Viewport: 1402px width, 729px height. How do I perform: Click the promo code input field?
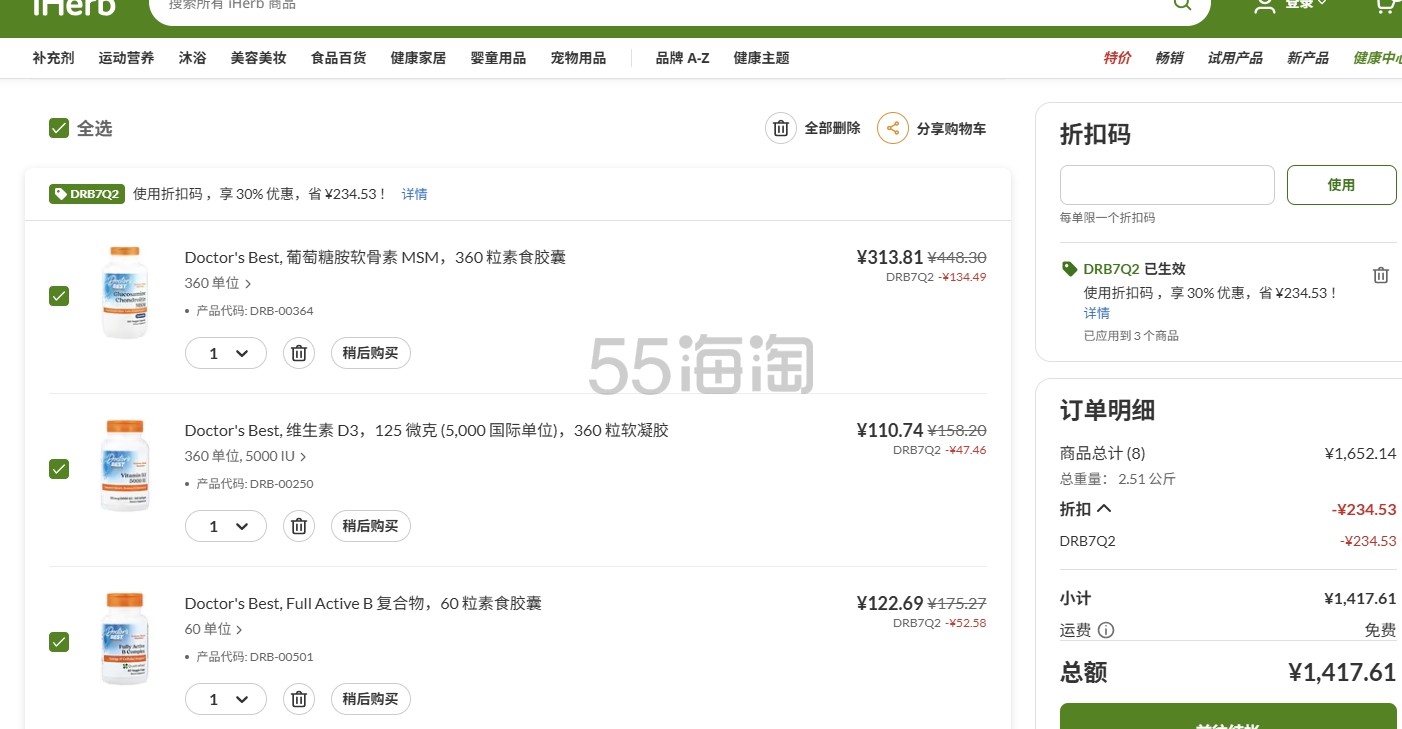pyautogui.click(x=1167, y=185)
